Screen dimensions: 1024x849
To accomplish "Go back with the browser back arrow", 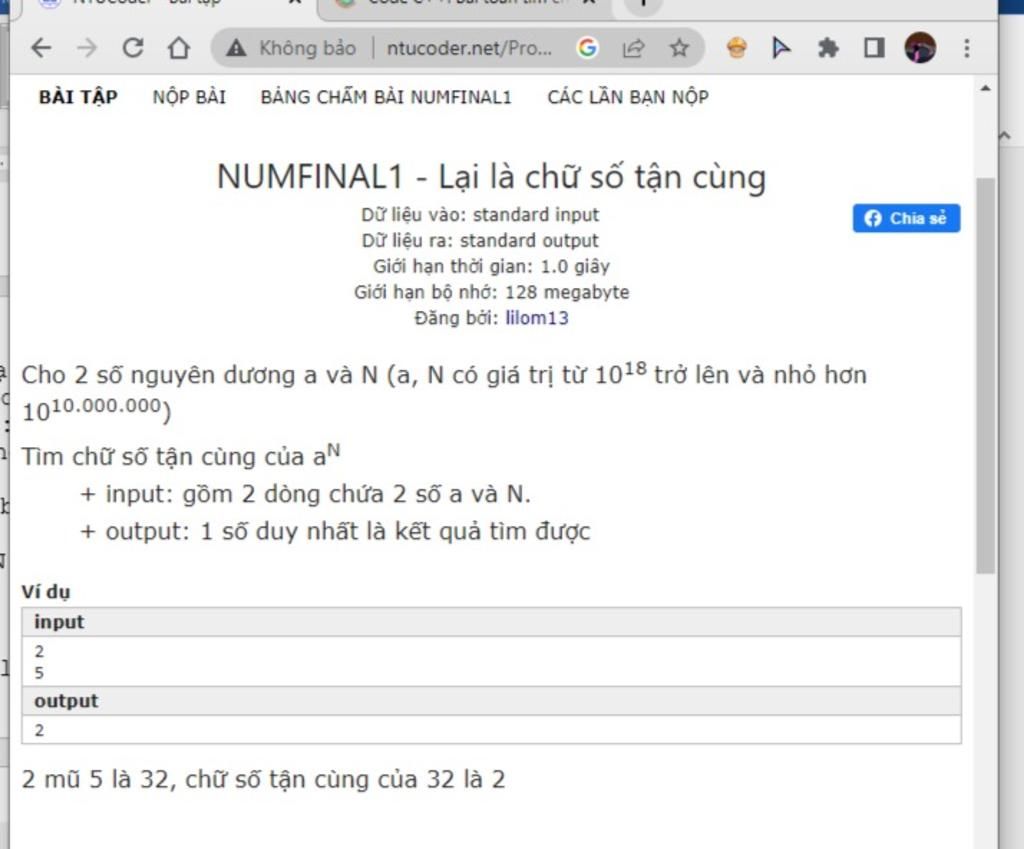I will (x=41, y=48).
